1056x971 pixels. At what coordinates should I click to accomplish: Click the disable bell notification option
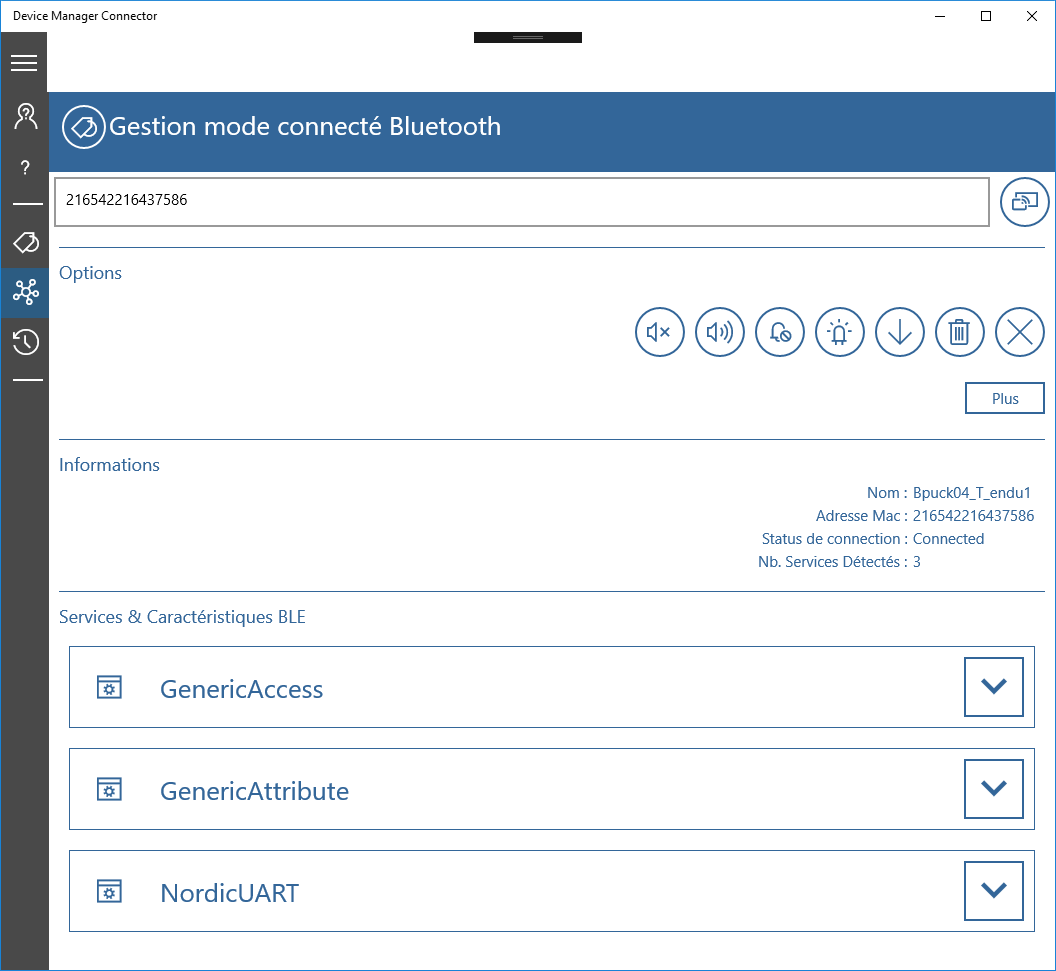coord(779,332)
